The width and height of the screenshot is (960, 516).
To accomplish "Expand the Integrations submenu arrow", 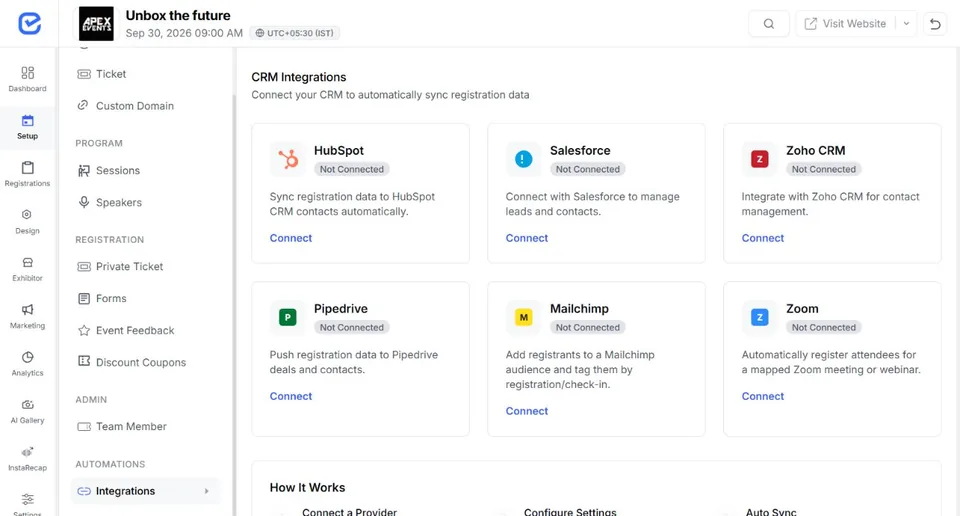I will [x=206, y=491].
